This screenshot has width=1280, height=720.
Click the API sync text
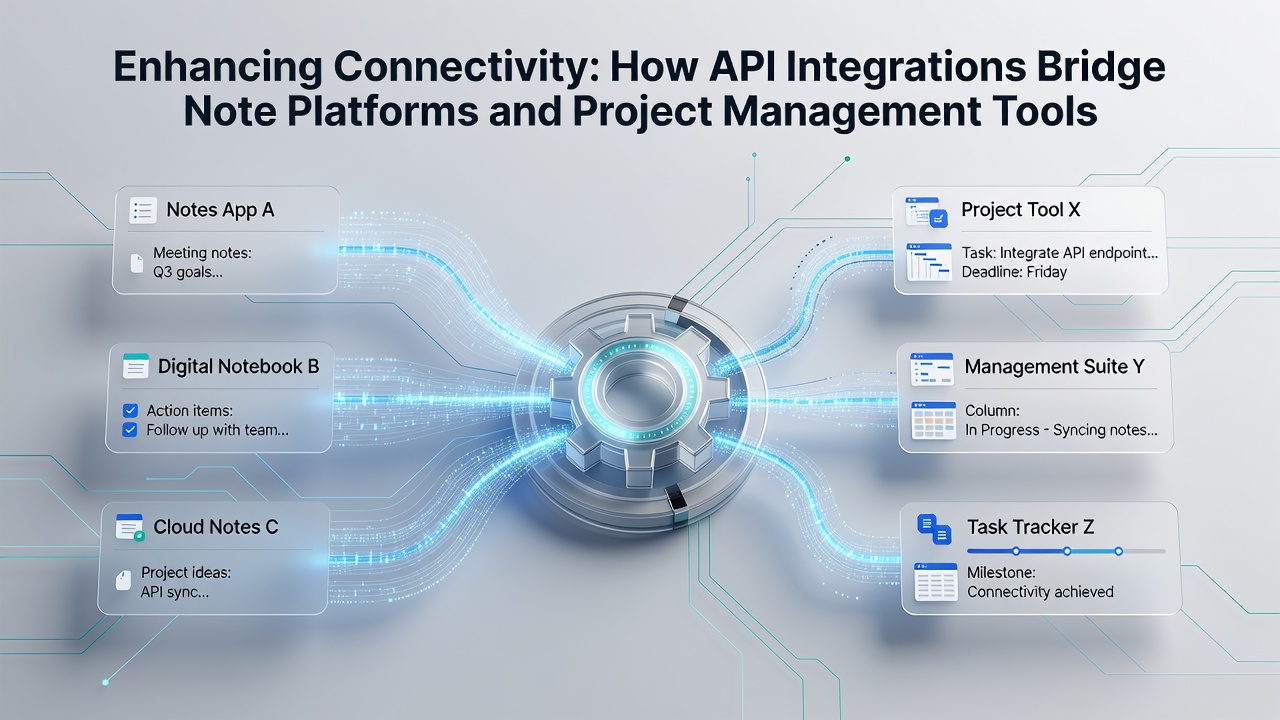tap(175, 591)
